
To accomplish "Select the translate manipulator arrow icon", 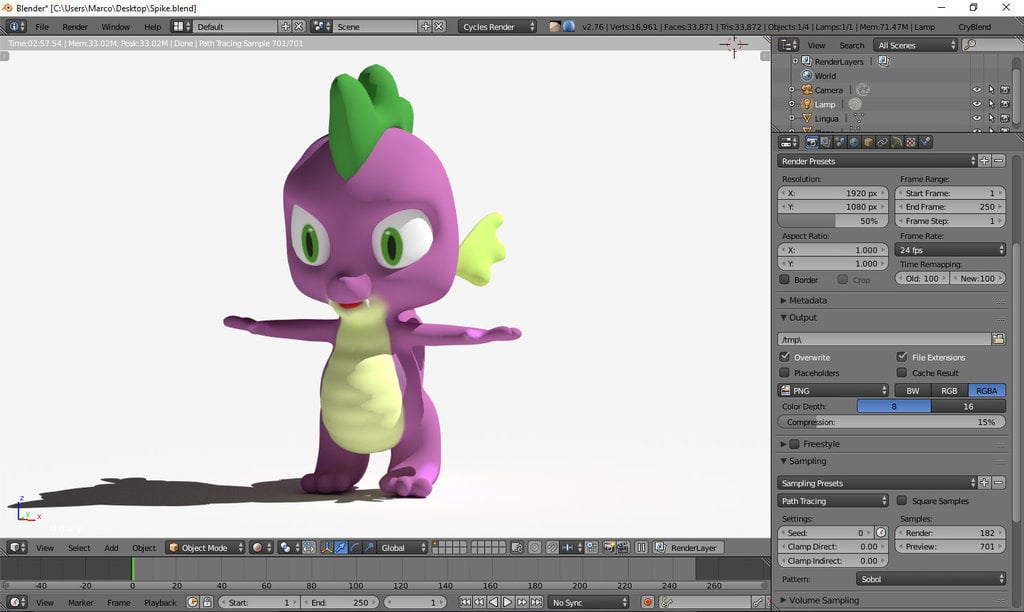I will [341, 547].
